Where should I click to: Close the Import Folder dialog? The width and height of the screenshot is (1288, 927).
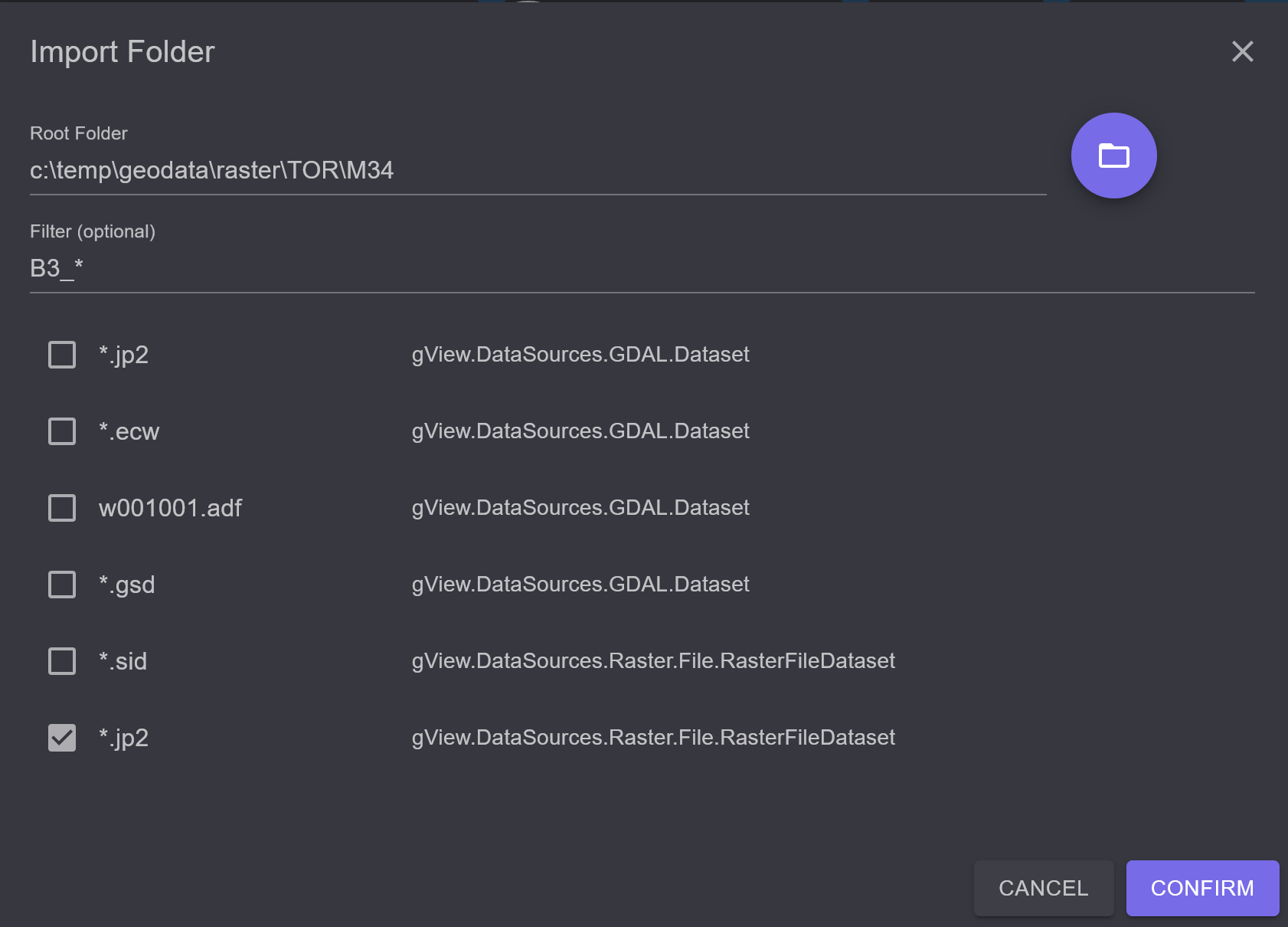1242,51
